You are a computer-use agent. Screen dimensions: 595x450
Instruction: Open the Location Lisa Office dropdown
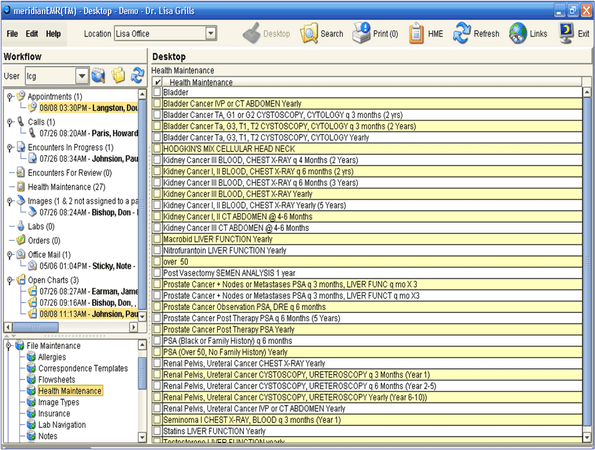[x=211, y=33]
